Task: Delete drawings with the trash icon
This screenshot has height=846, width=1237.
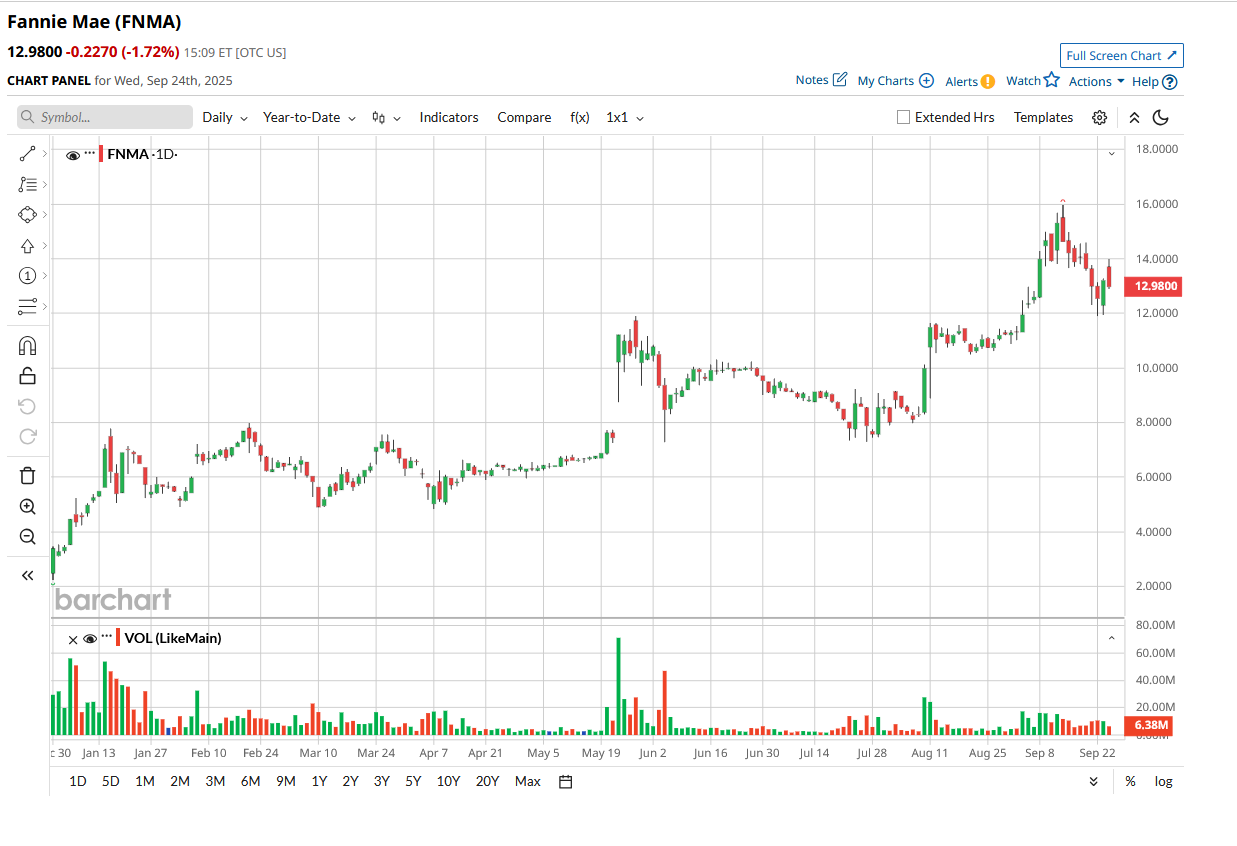Action: (x=27, y=476)
